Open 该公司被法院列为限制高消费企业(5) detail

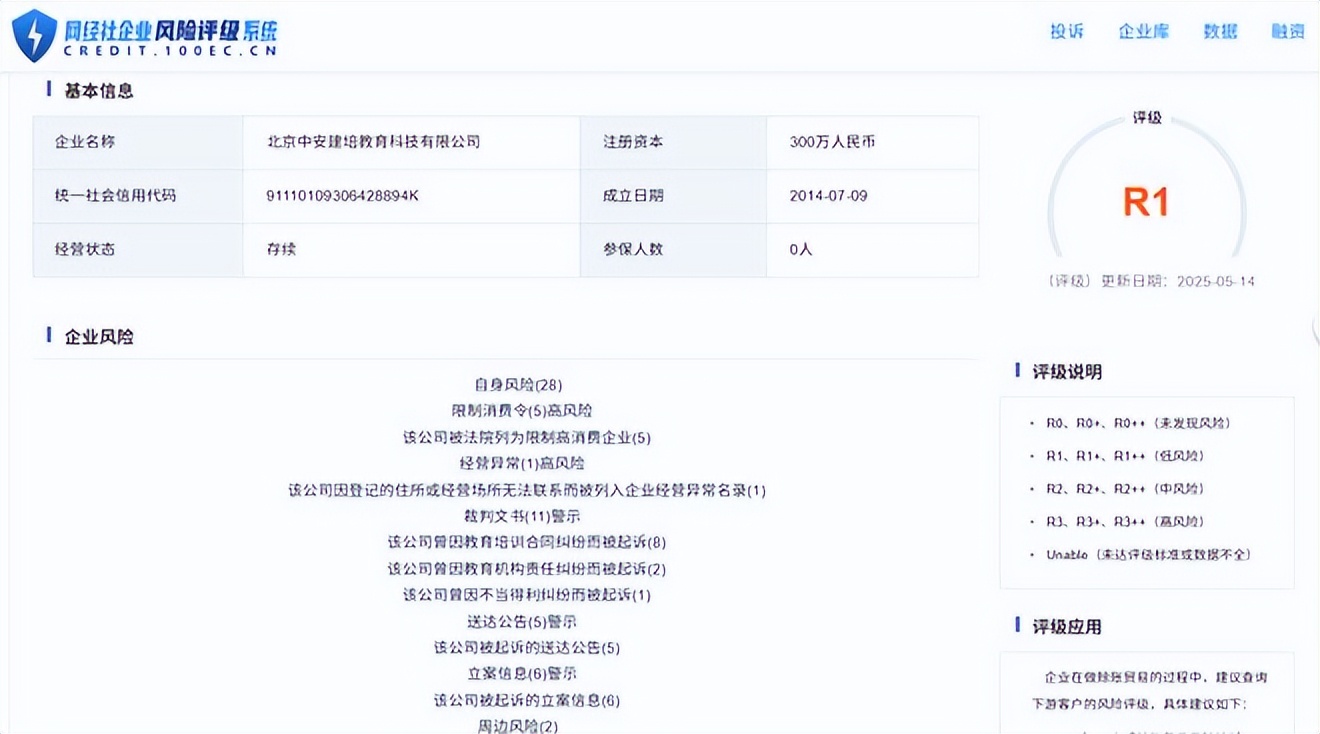click(x=526, y=438)
